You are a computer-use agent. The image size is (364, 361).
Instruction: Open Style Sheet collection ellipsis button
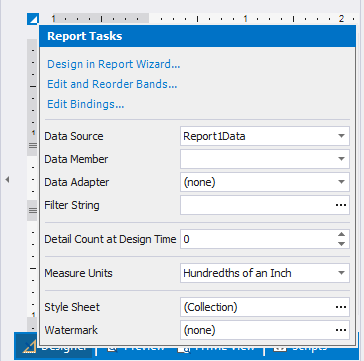click(341, 307)
